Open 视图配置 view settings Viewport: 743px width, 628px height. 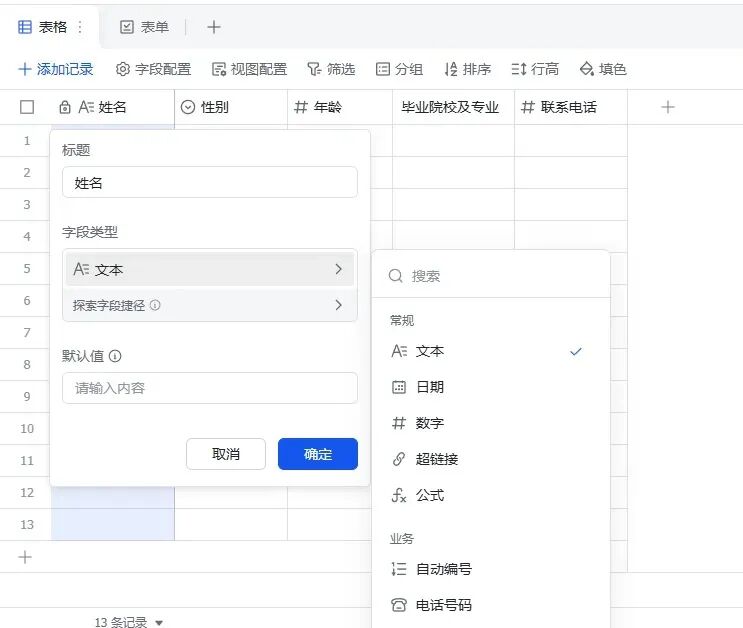(249, 69)
